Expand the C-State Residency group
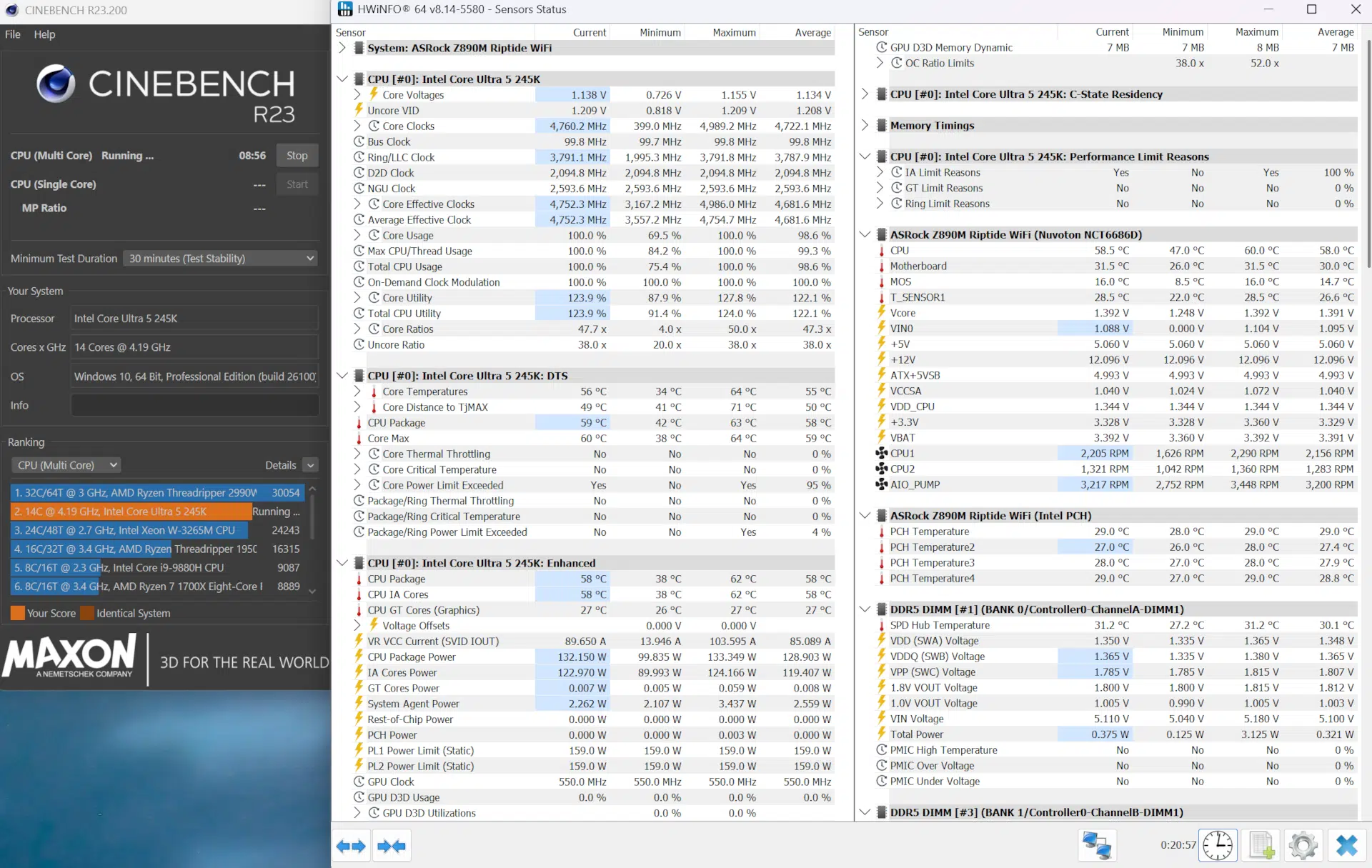 pyautogui.click(x=865, y=94)
